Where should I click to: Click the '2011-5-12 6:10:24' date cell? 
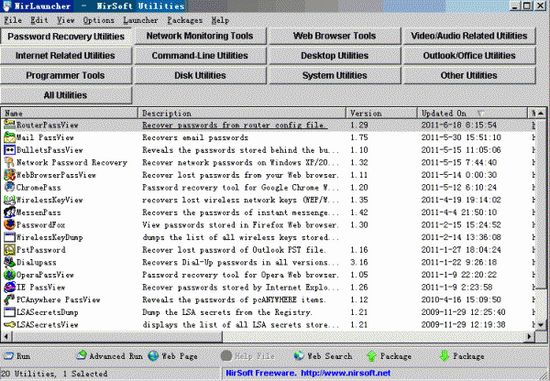459,187
